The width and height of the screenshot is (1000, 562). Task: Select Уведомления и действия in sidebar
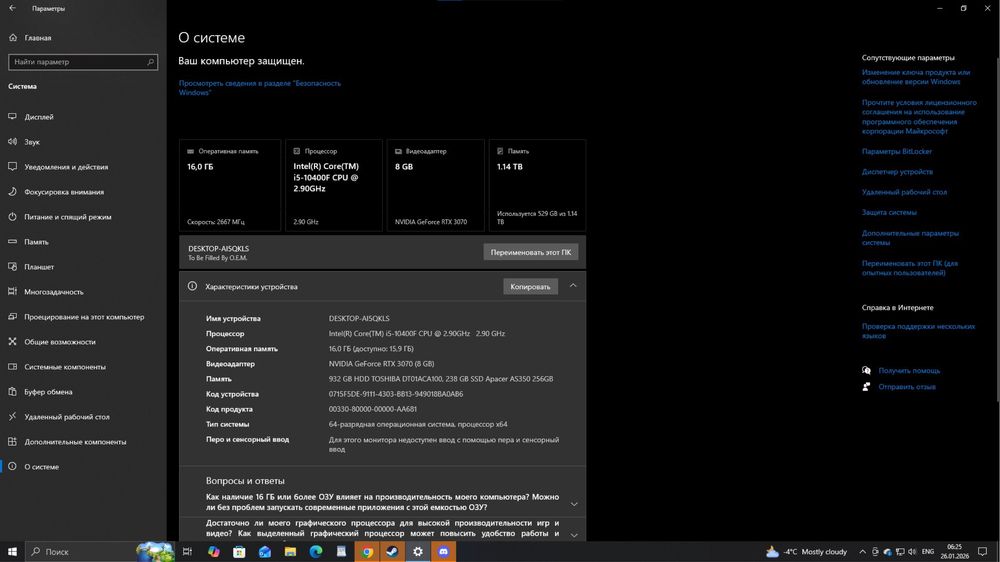pyautogui.click(x=66, y=166)
